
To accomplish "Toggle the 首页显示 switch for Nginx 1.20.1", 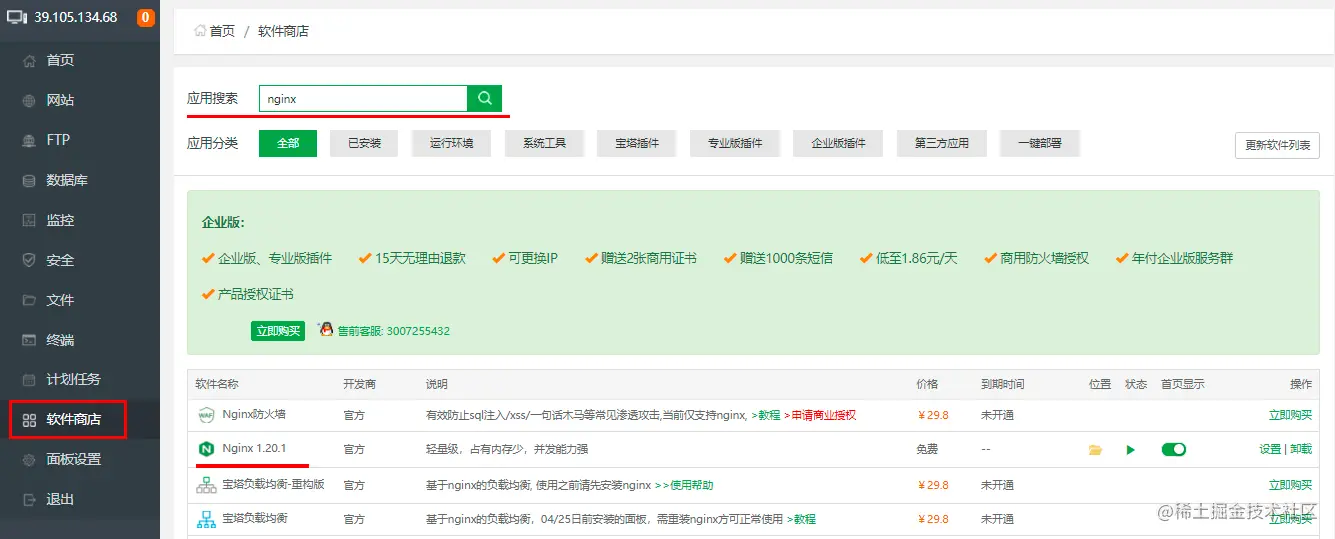I will (x=1174, y=450).
